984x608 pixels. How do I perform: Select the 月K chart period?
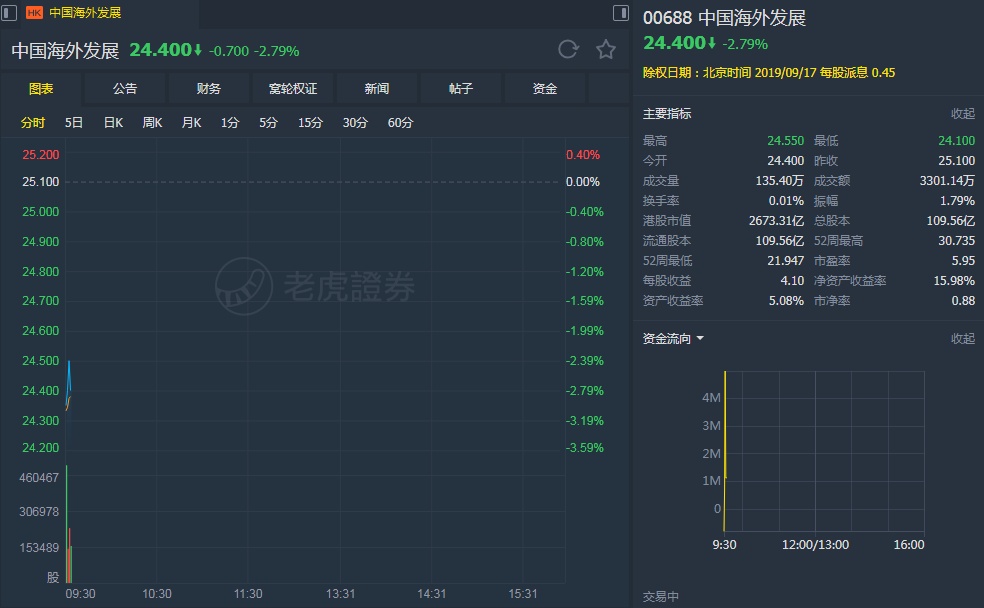(191, 122)
